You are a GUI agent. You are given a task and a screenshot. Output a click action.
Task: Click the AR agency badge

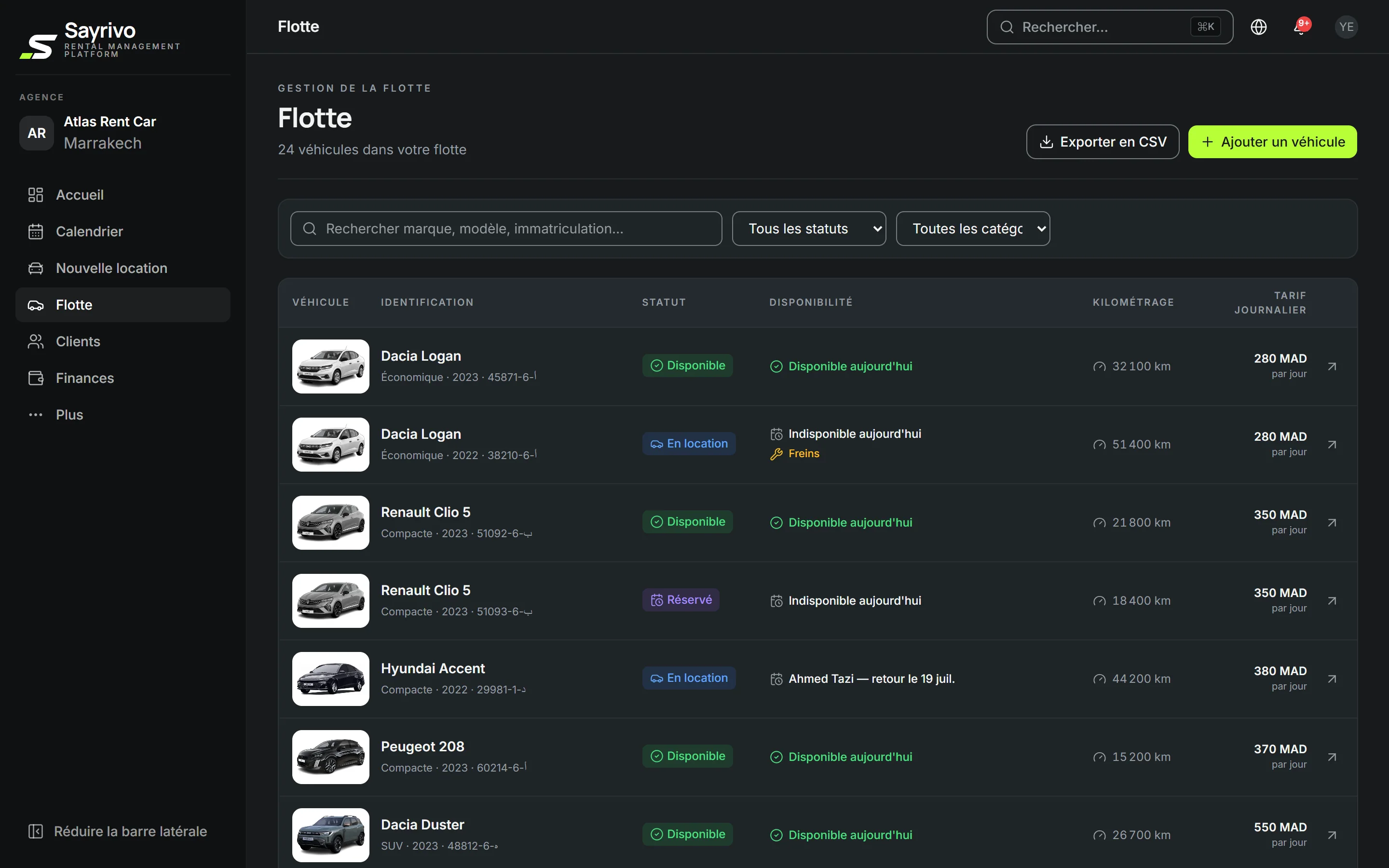click(x=37, y=133)
